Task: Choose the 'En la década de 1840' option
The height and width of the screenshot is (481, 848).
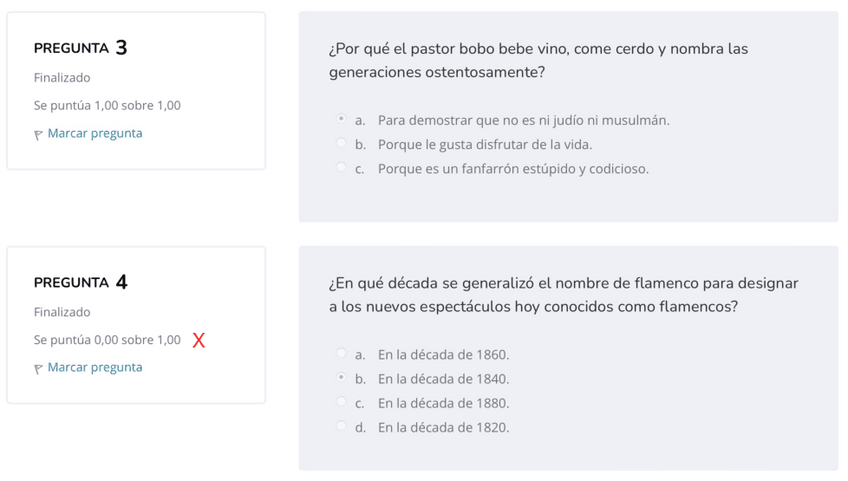Action: pyautogui.click(x=341, y=378)
